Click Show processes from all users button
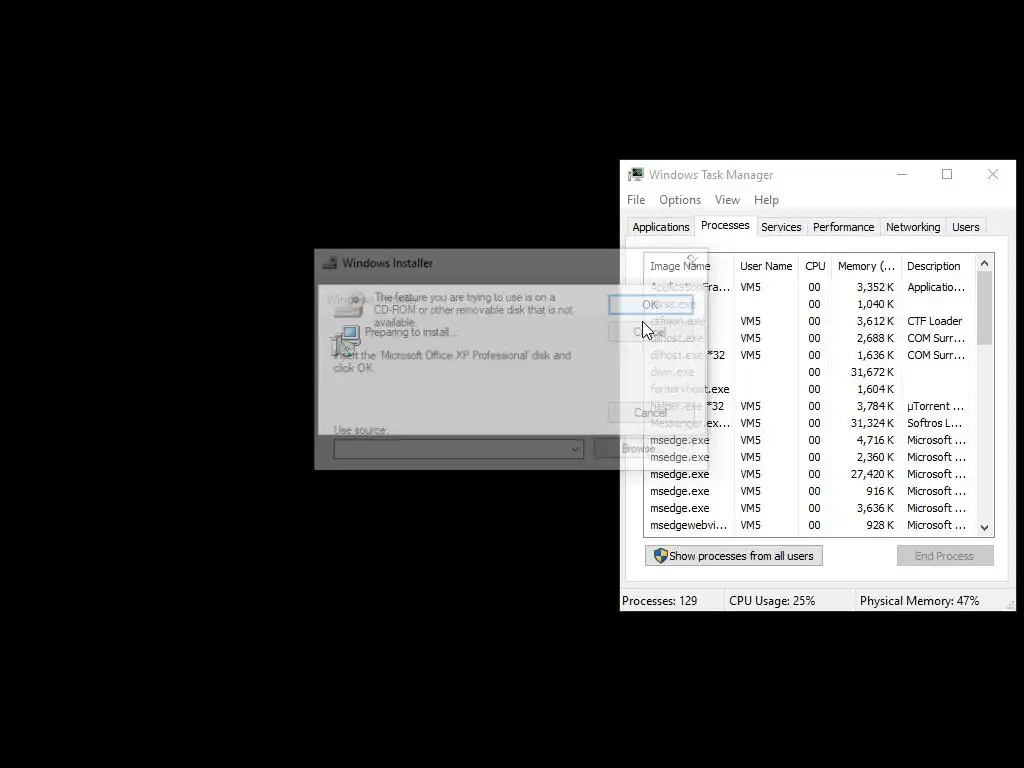The width and height of the screenshot is (1024, 768). click(733, 556)
